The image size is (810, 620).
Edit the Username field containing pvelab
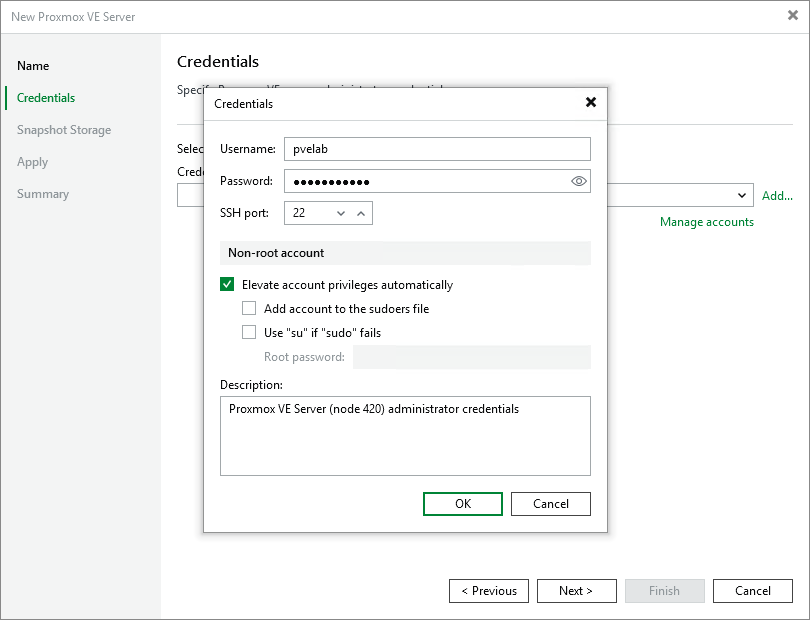pyautogui.click(x=437, y=149)
